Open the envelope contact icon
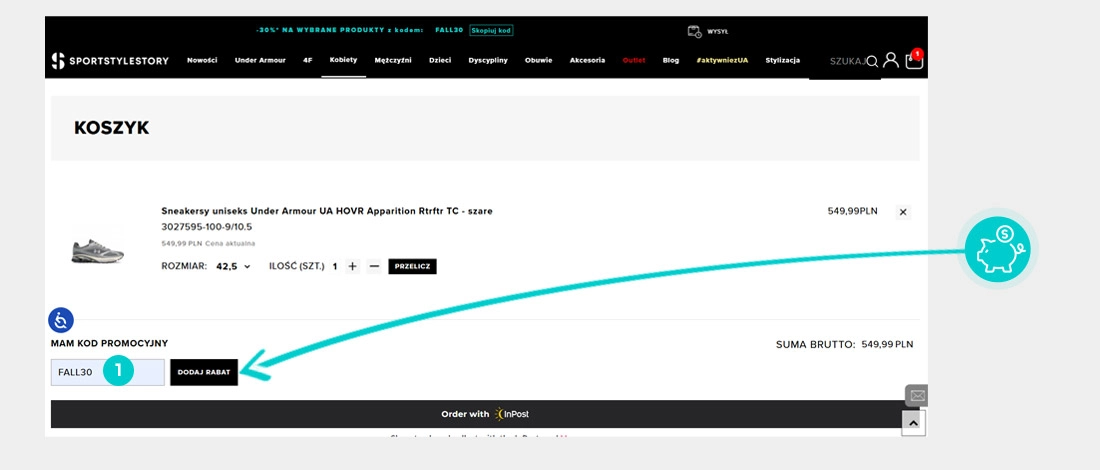Screen dimensions: 1100x470 pyautogui.click(x=917, y=396)
